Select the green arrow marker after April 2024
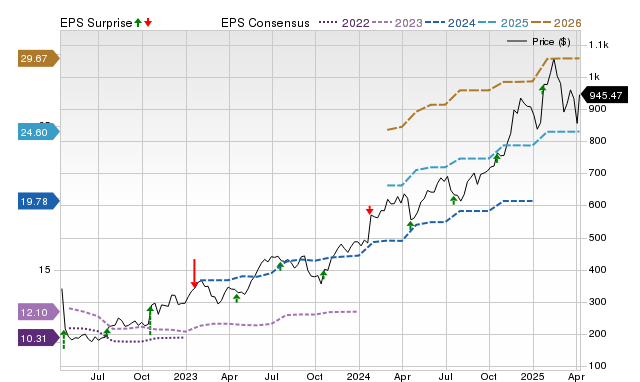 pos(411,226)
